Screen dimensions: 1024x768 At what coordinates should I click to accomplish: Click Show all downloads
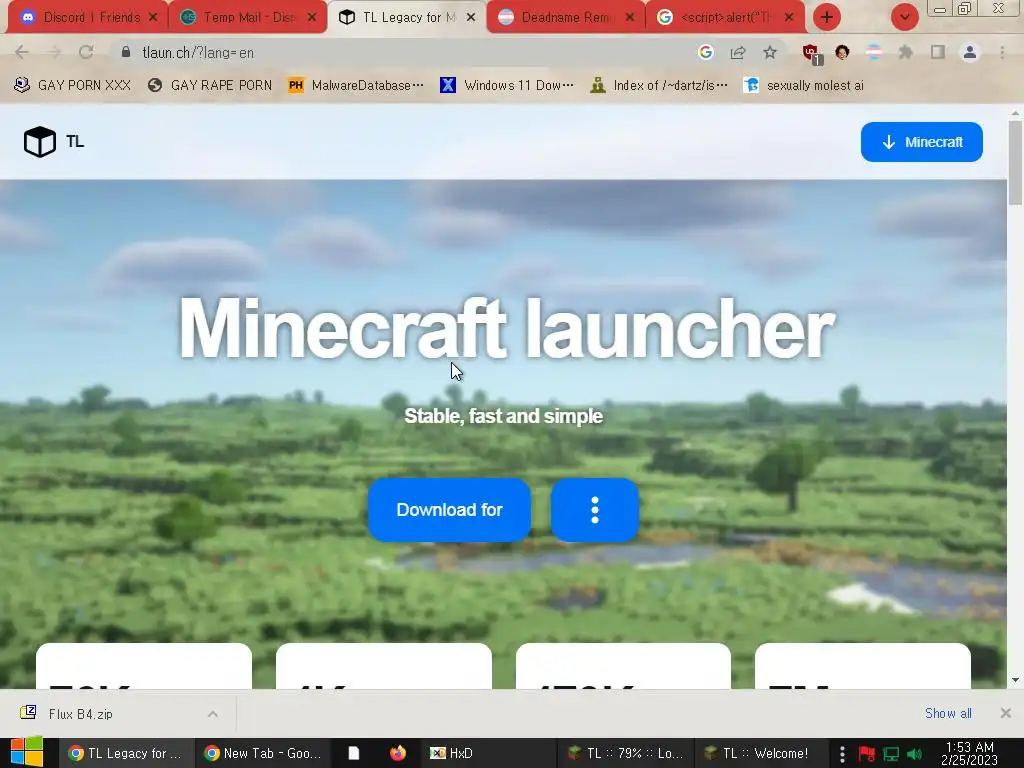948,713
